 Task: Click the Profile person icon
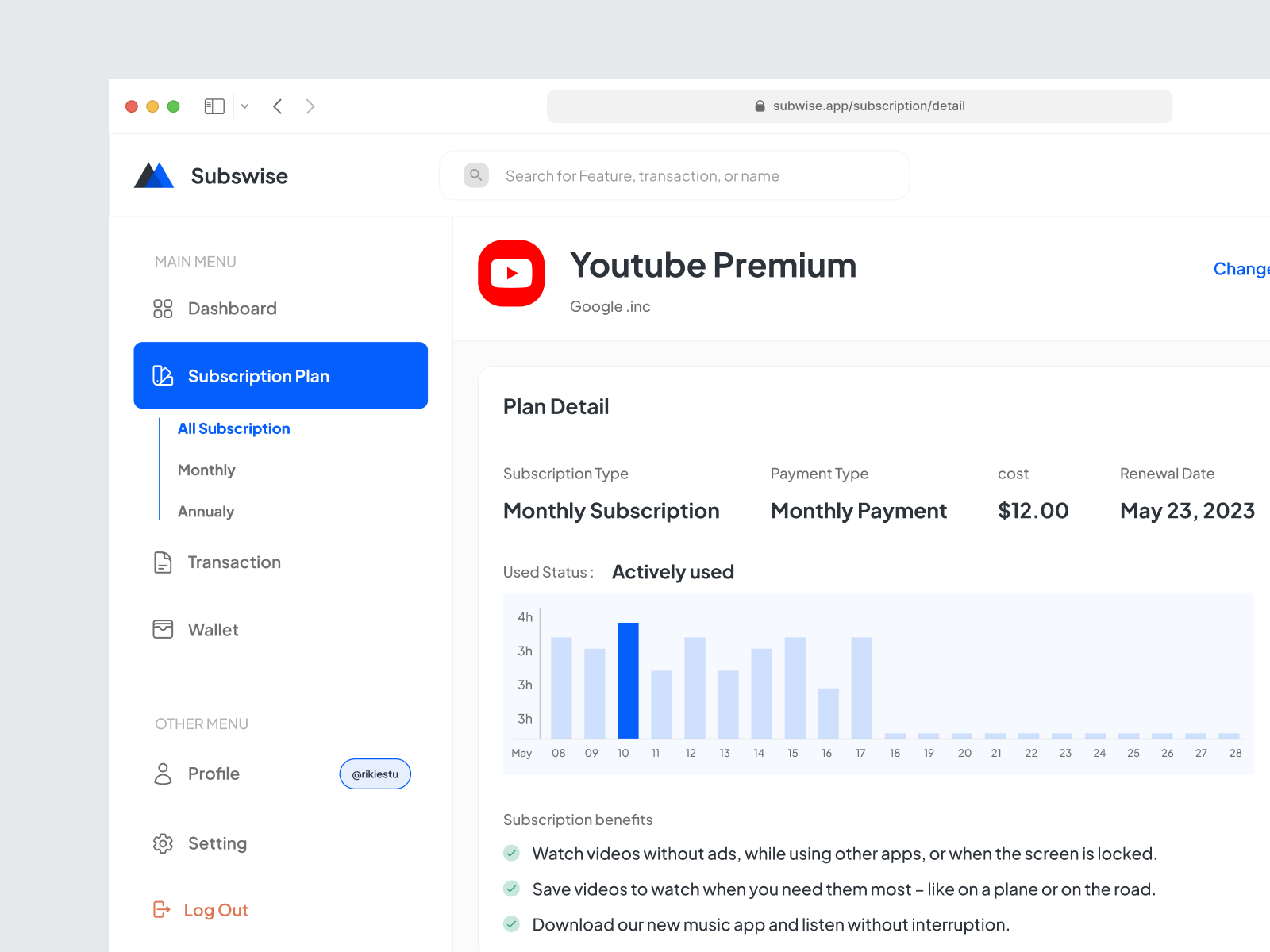point(163,773)
